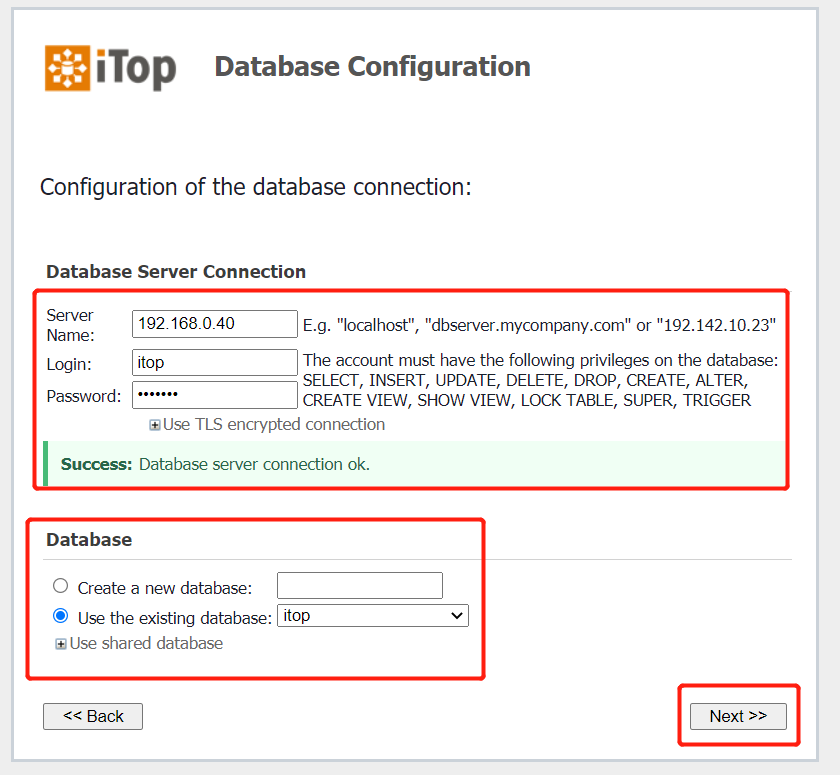Click the Database Configuration heading
840x775 pixels.
(x=372, y=66)
